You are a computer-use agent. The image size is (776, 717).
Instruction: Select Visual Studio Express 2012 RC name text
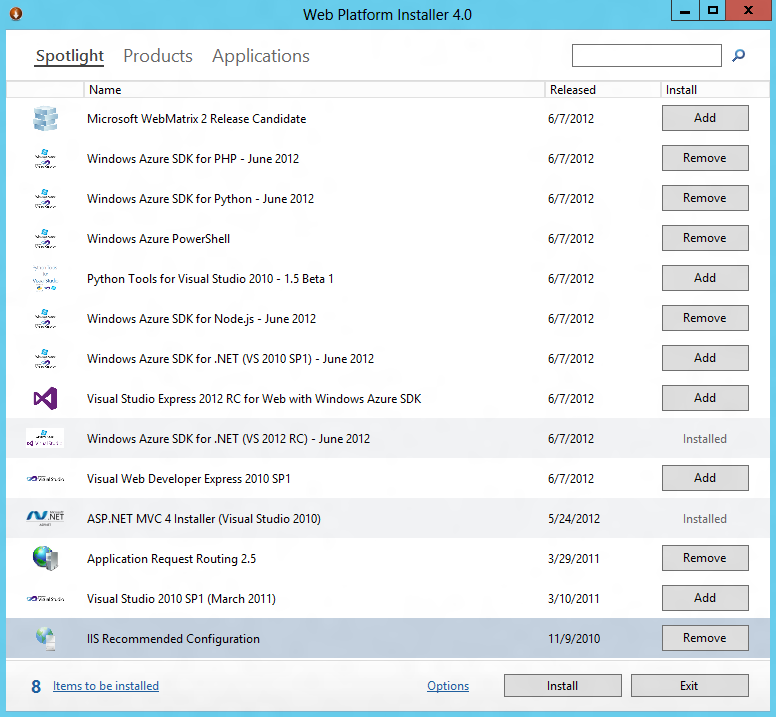pos(254,399)
